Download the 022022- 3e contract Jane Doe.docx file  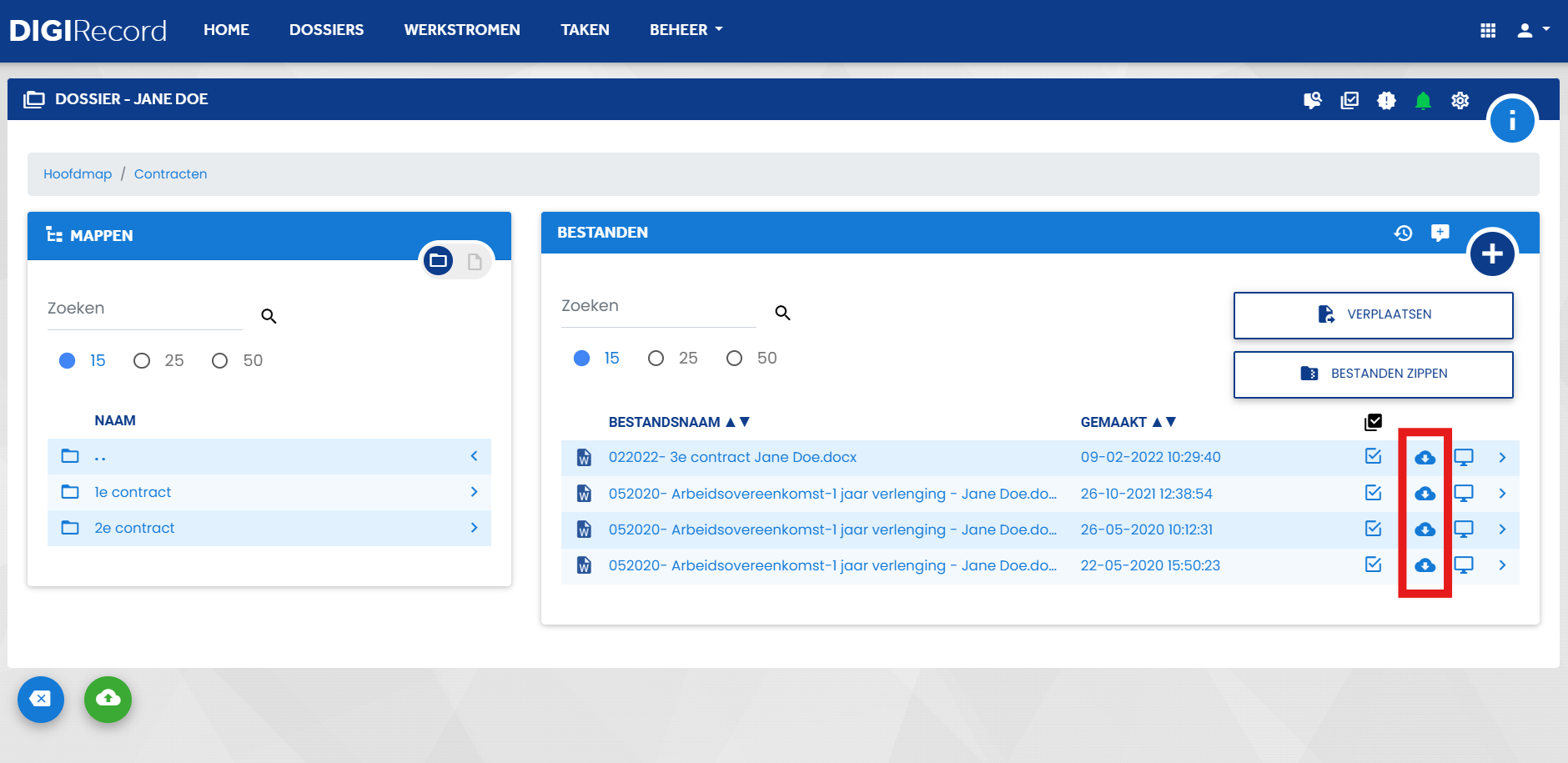tap(1425, 457)
